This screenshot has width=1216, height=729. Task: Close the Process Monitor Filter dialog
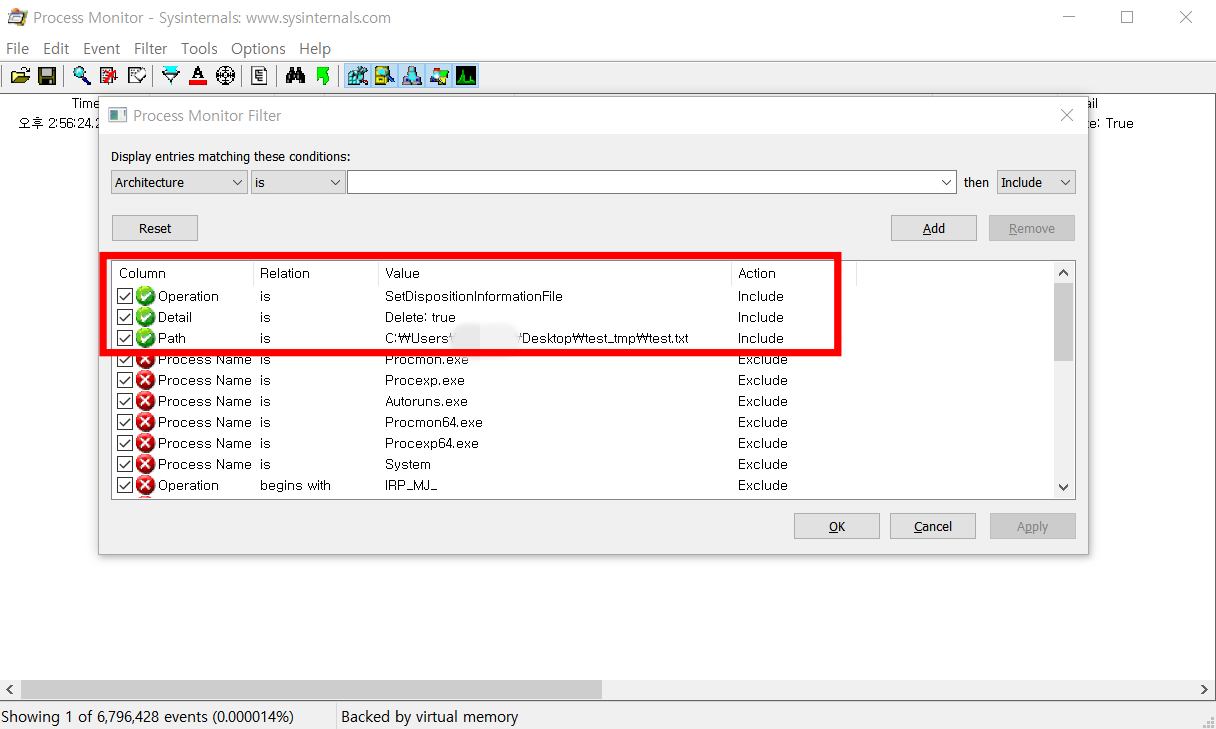[1066, 115]
